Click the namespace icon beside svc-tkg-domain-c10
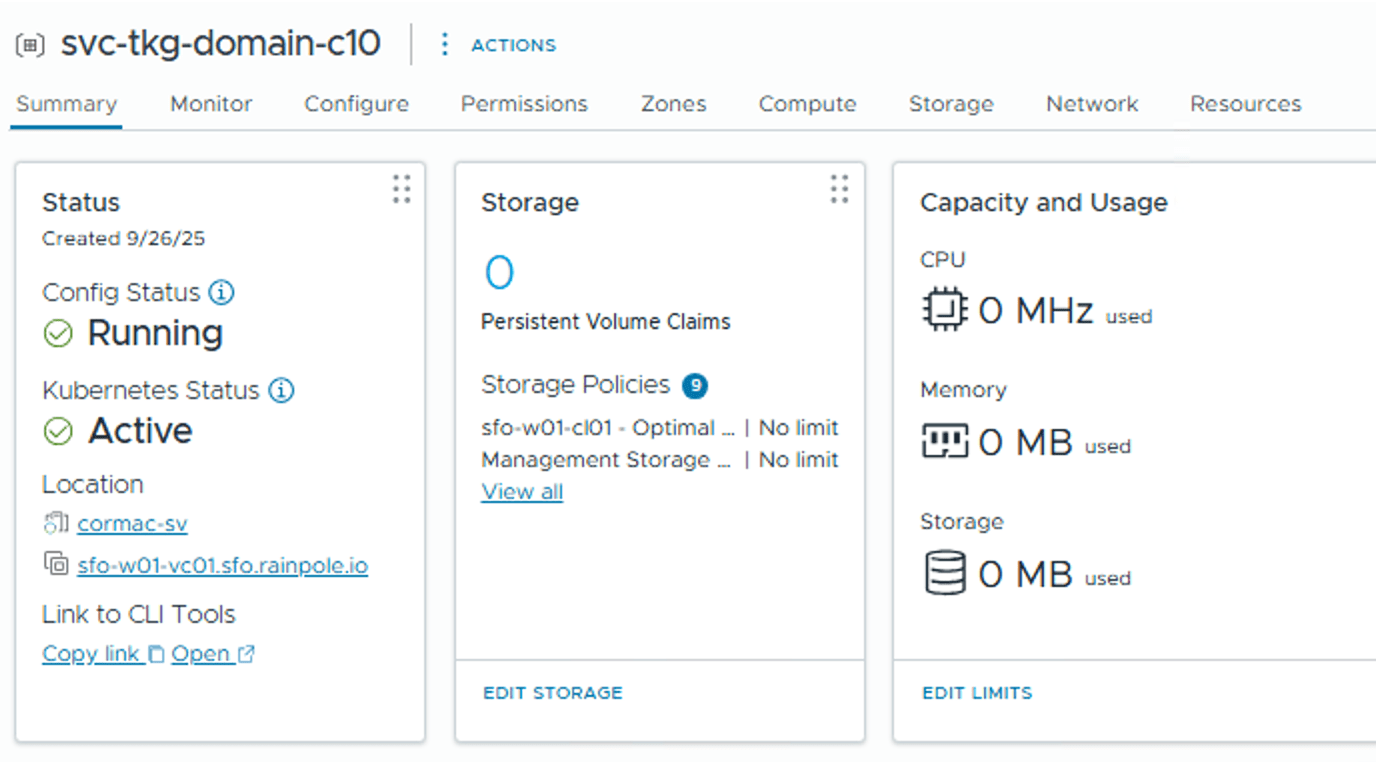Viewport: 1376px width, 762px height. coord(30,45)
